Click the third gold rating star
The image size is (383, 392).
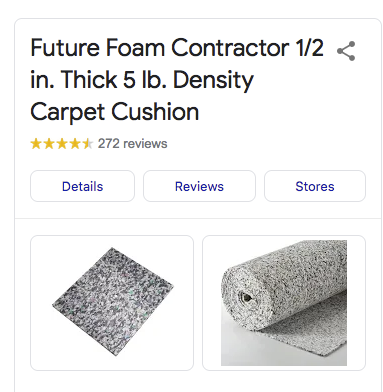pos(62,144)
